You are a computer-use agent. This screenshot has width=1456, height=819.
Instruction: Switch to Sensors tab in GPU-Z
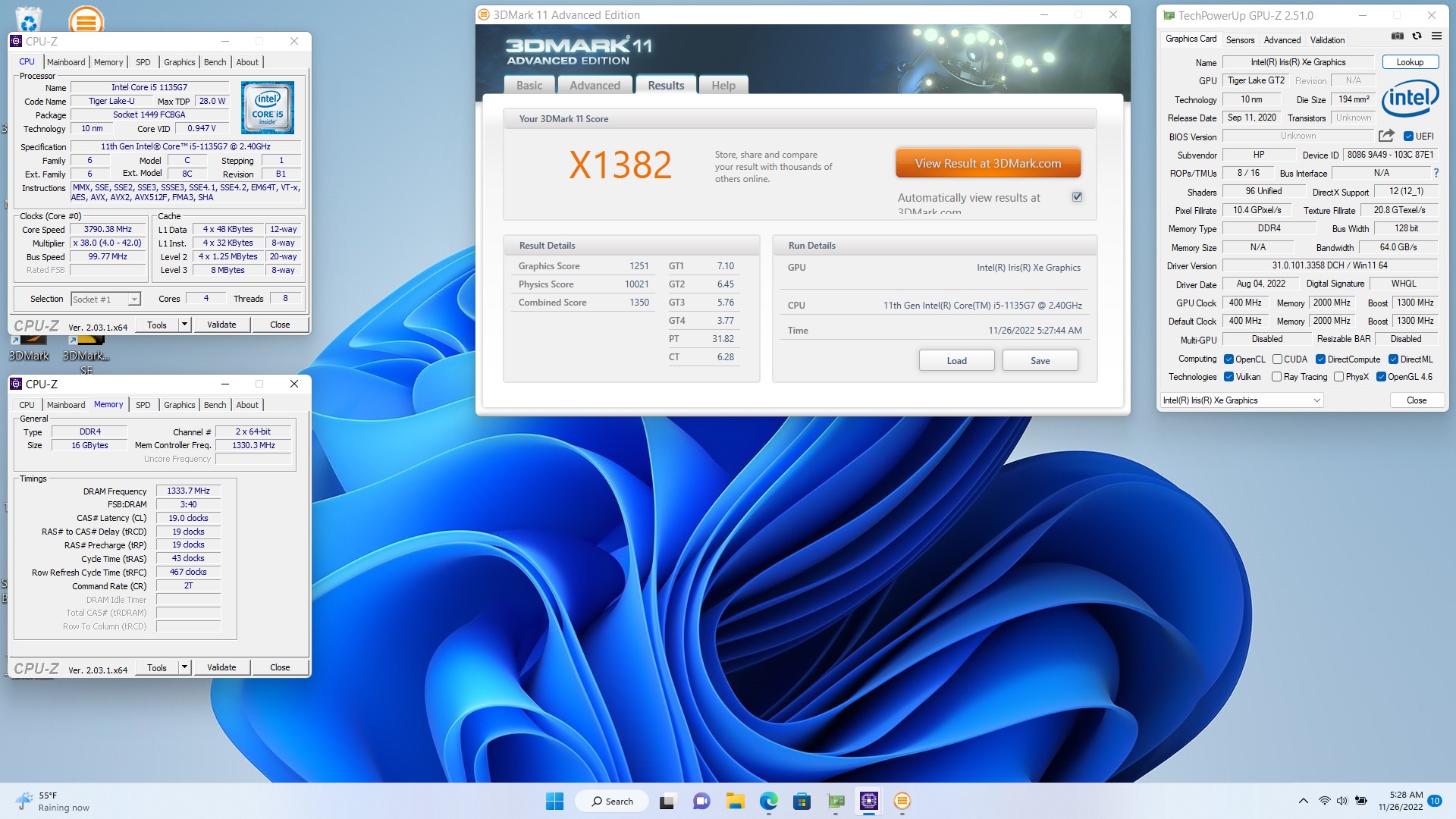[x=1240, y=39]
